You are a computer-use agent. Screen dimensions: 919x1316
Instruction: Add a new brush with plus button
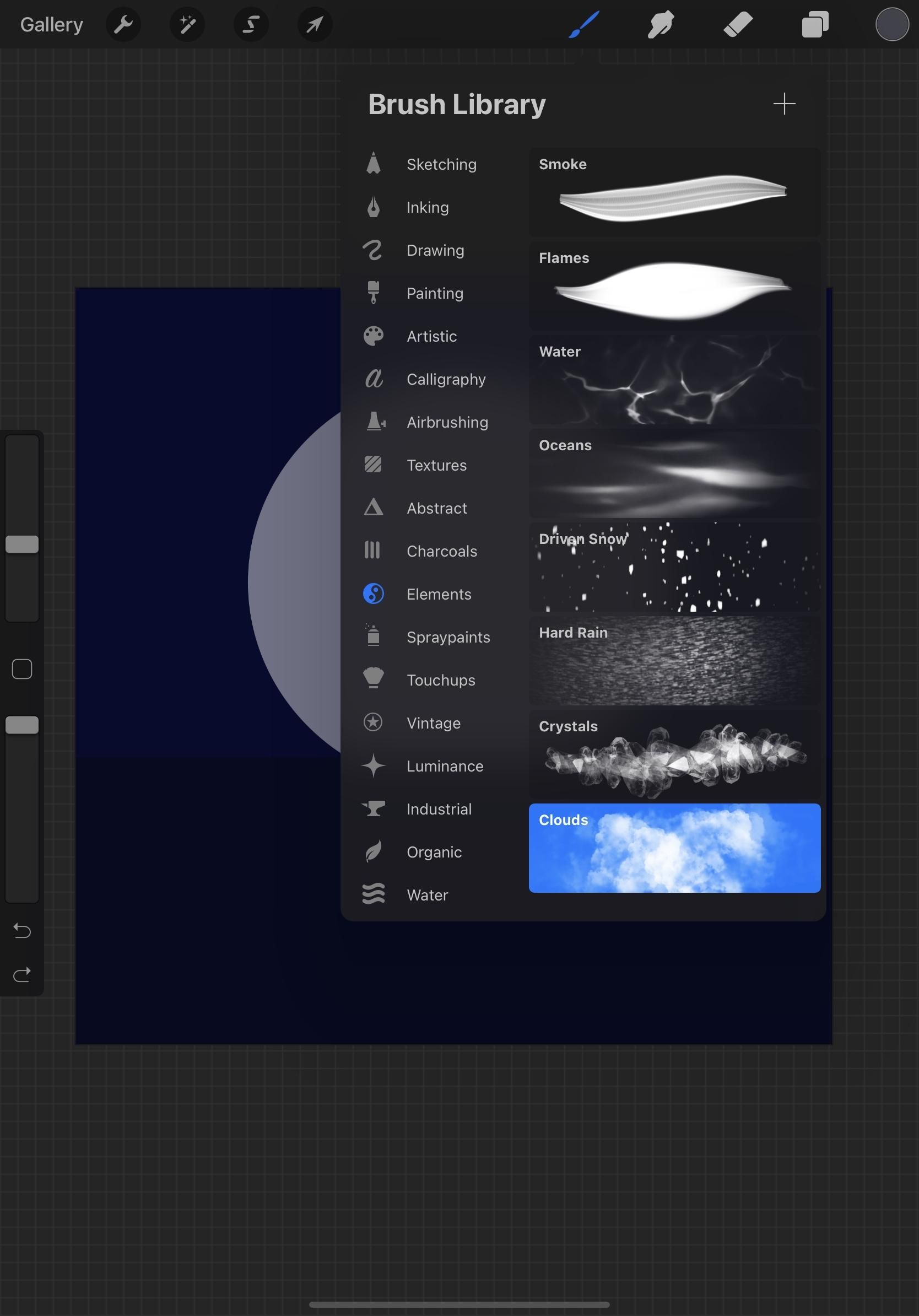[784, 104]
